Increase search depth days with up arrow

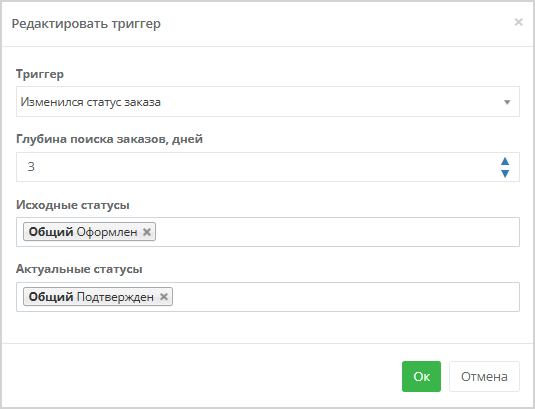click(505, 161)
